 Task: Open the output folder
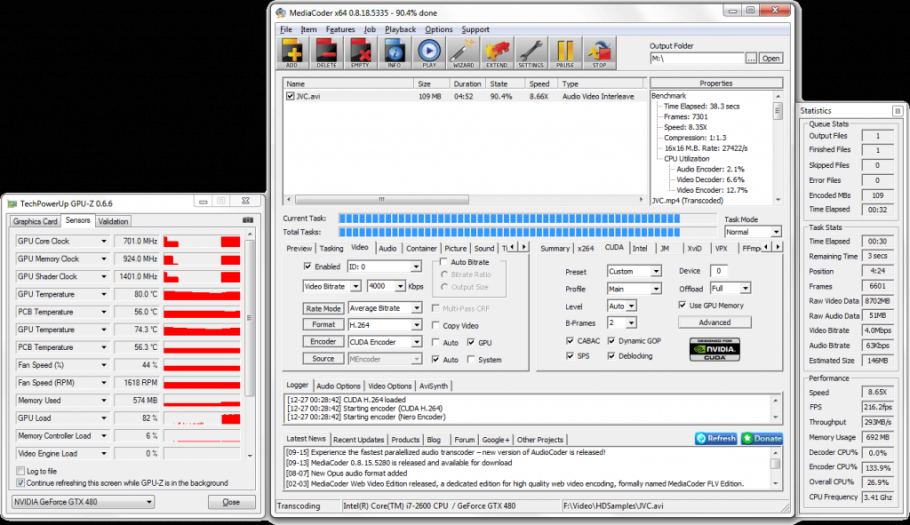[771, 58]
